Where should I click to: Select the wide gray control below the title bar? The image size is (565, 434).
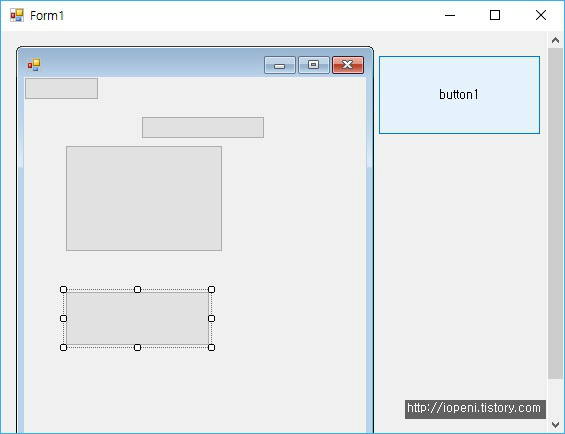pyautogui.click(x=203, y=127)
